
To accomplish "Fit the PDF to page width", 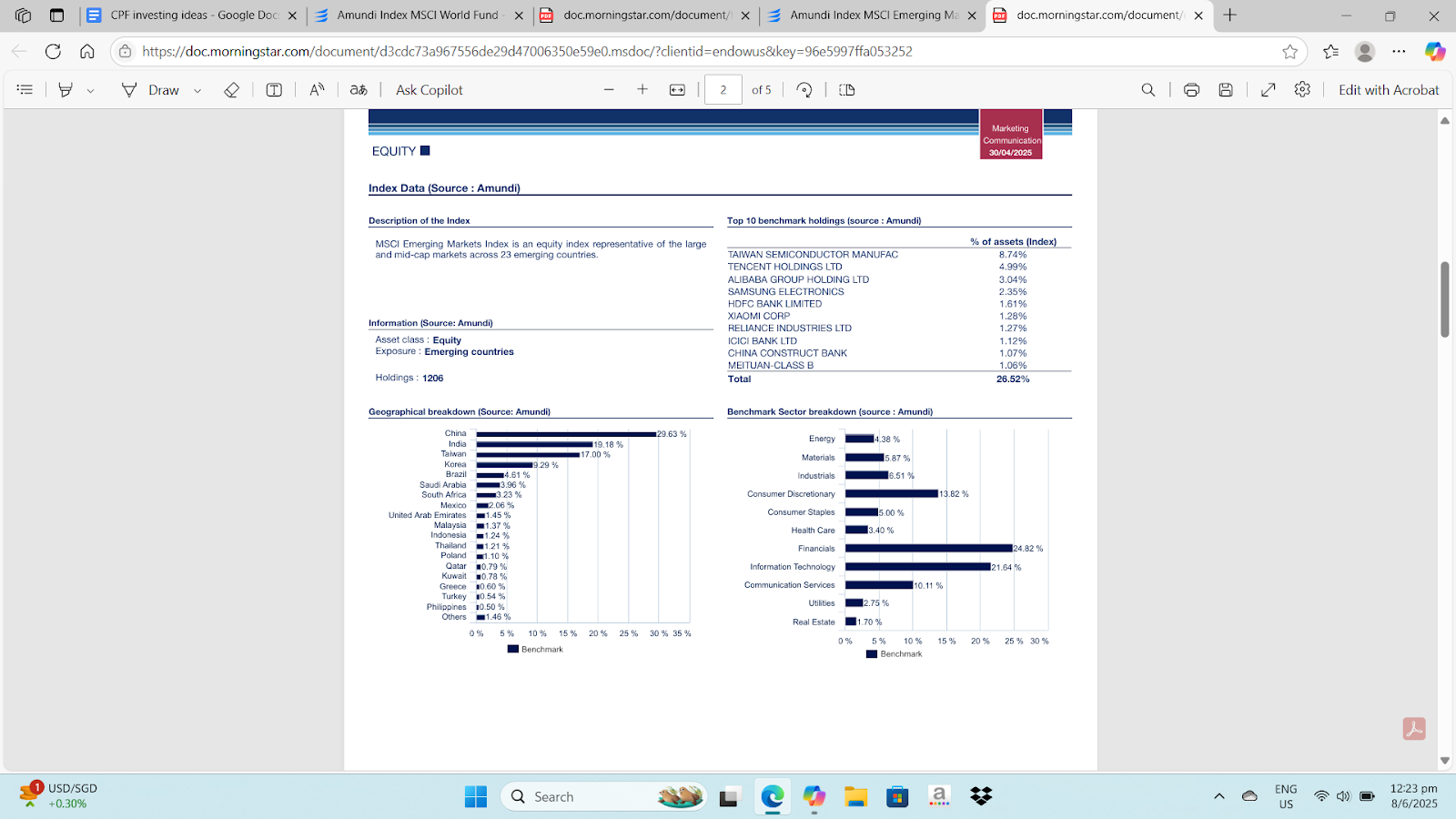I will (x=677, y=90).
